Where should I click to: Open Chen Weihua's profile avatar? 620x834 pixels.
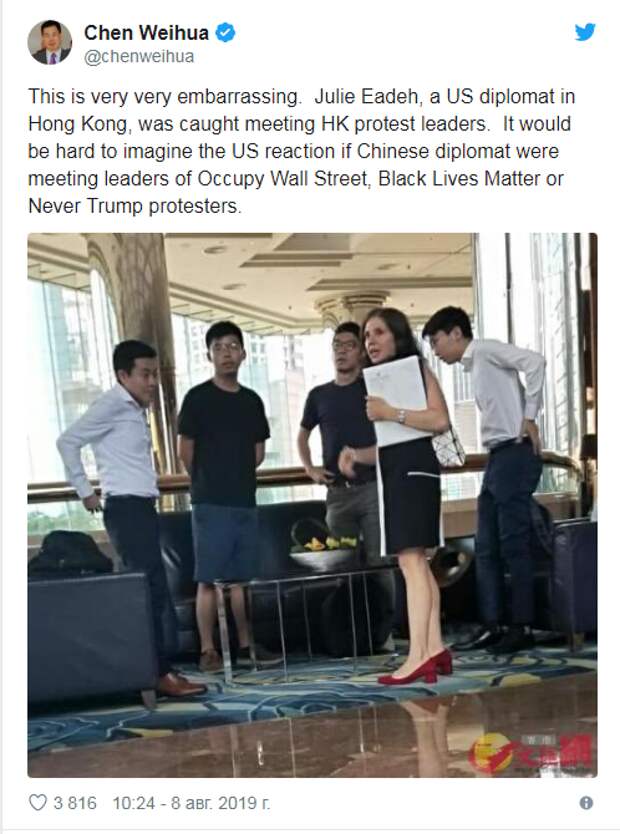click(50, 43)
